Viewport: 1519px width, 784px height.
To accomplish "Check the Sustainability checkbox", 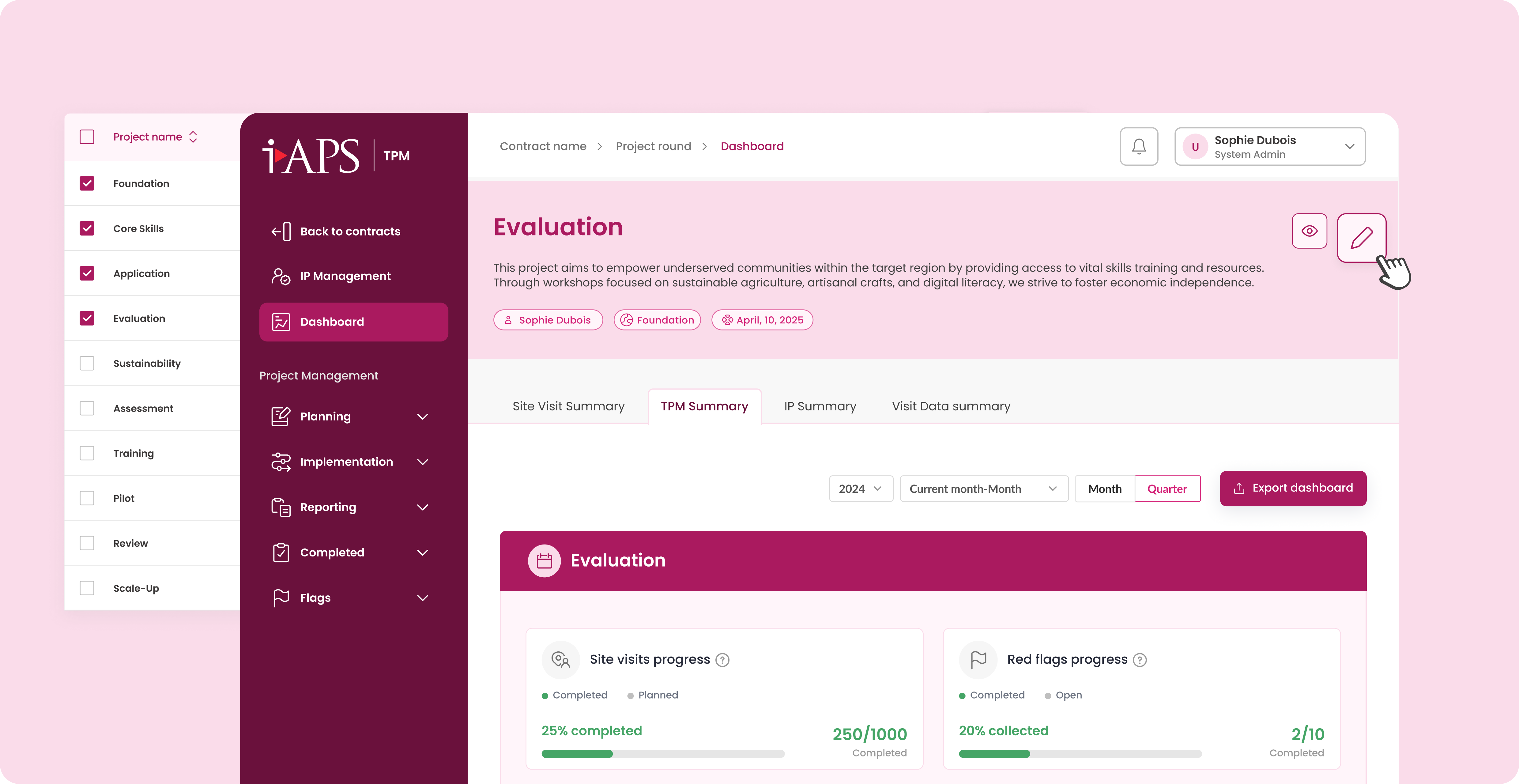I will coord(87,363).
